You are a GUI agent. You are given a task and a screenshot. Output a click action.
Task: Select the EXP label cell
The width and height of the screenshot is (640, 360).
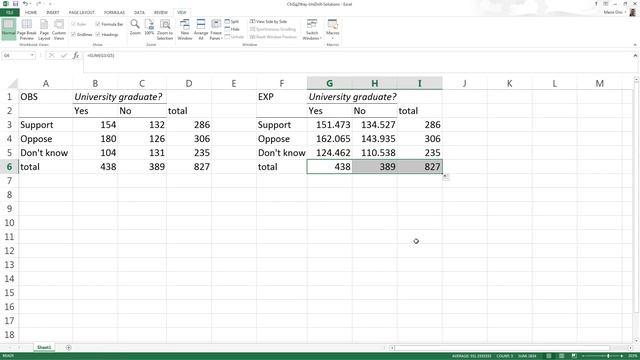point(282,97)
